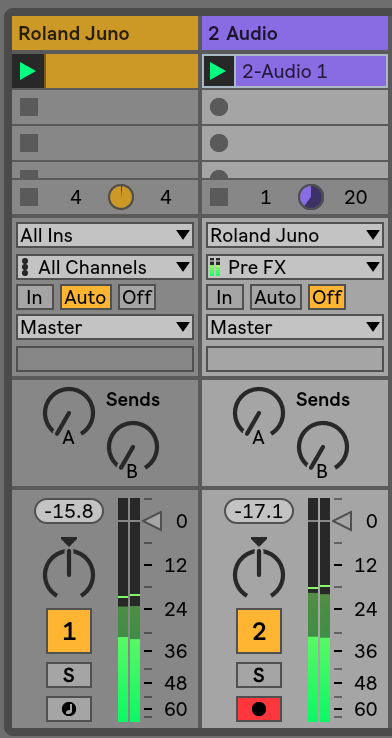Launch the 2-Audio 1 clip play button
392x738 pixels.
219,71
